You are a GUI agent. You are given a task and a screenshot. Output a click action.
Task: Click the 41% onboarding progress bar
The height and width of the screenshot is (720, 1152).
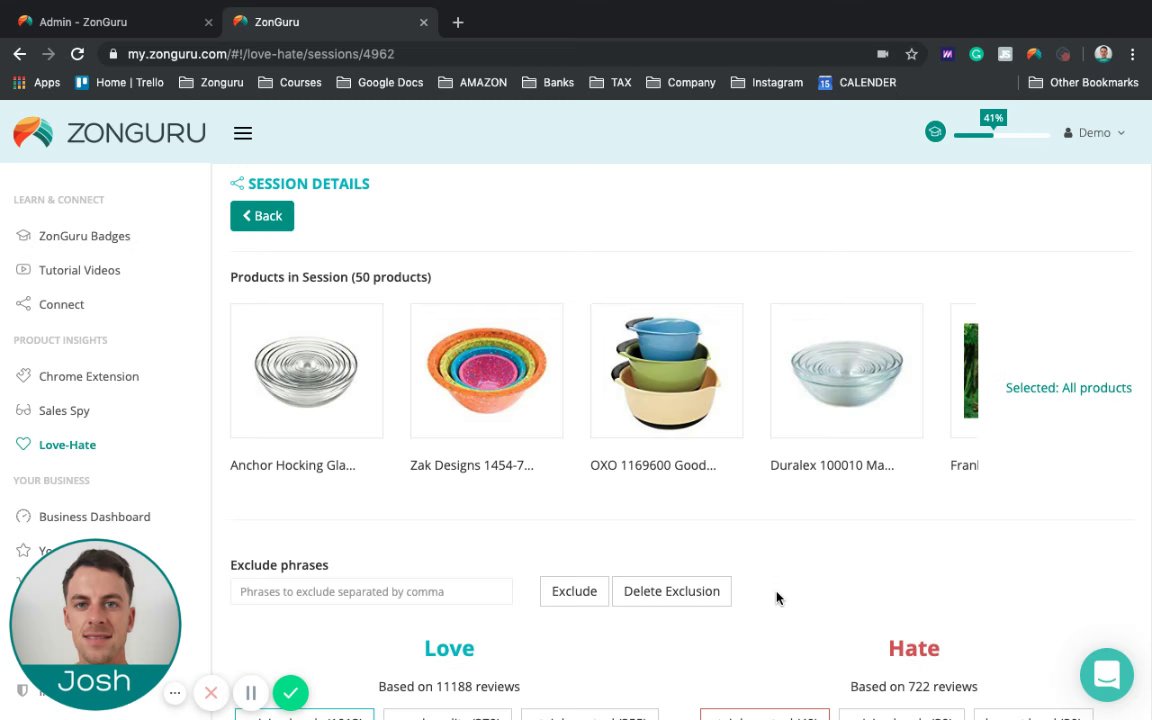[x=1001, y=134]
